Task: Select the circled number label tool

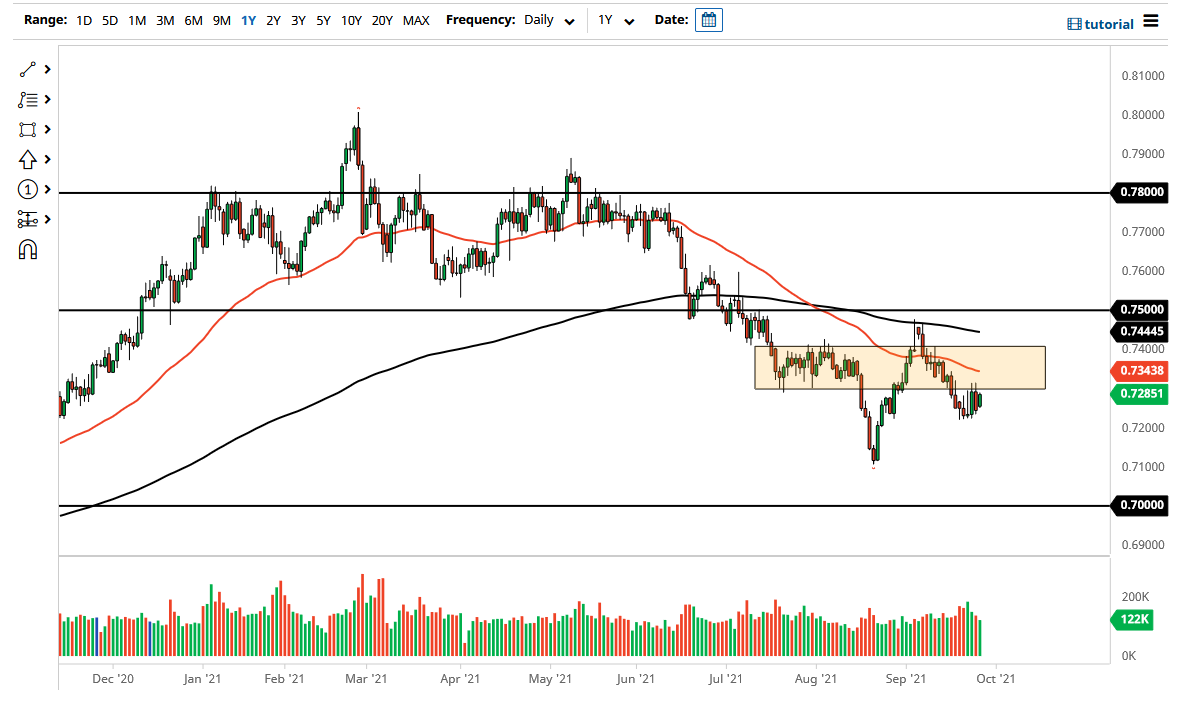Action: coord(27,188)
